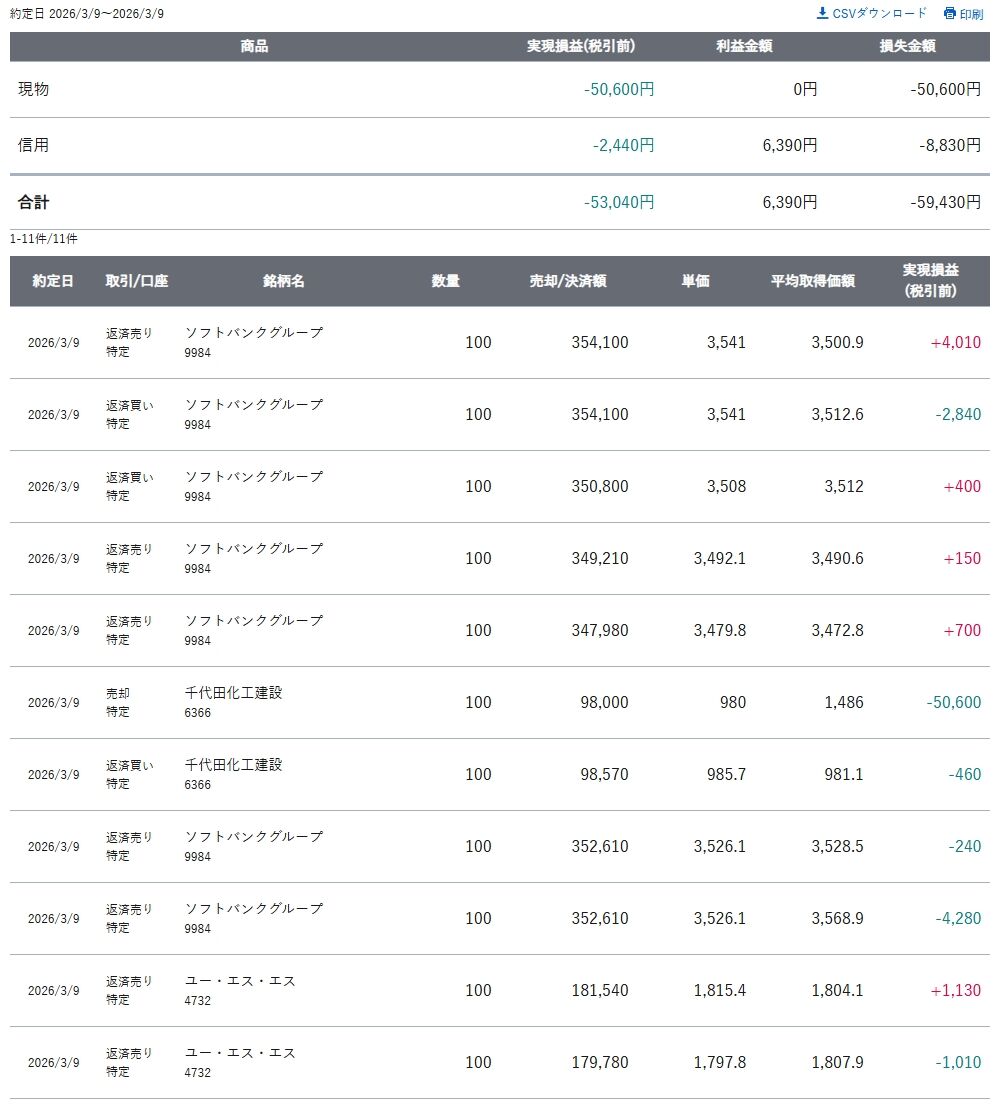
Task: Click the 平均取得価額 column header
Action: pos(812,281)
